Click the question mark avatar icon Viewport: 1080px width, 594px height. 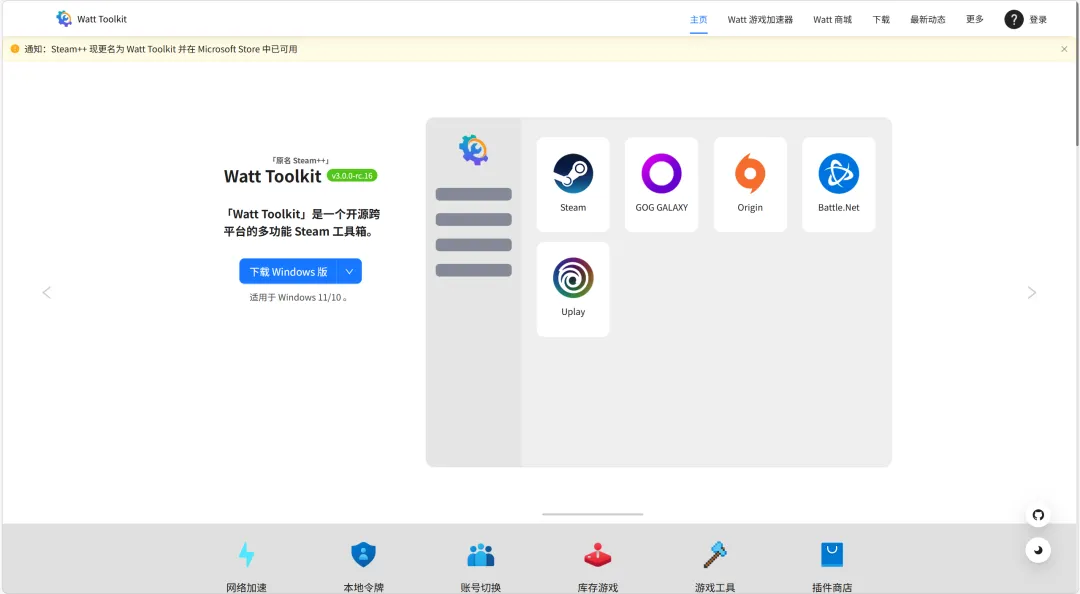1014,19
